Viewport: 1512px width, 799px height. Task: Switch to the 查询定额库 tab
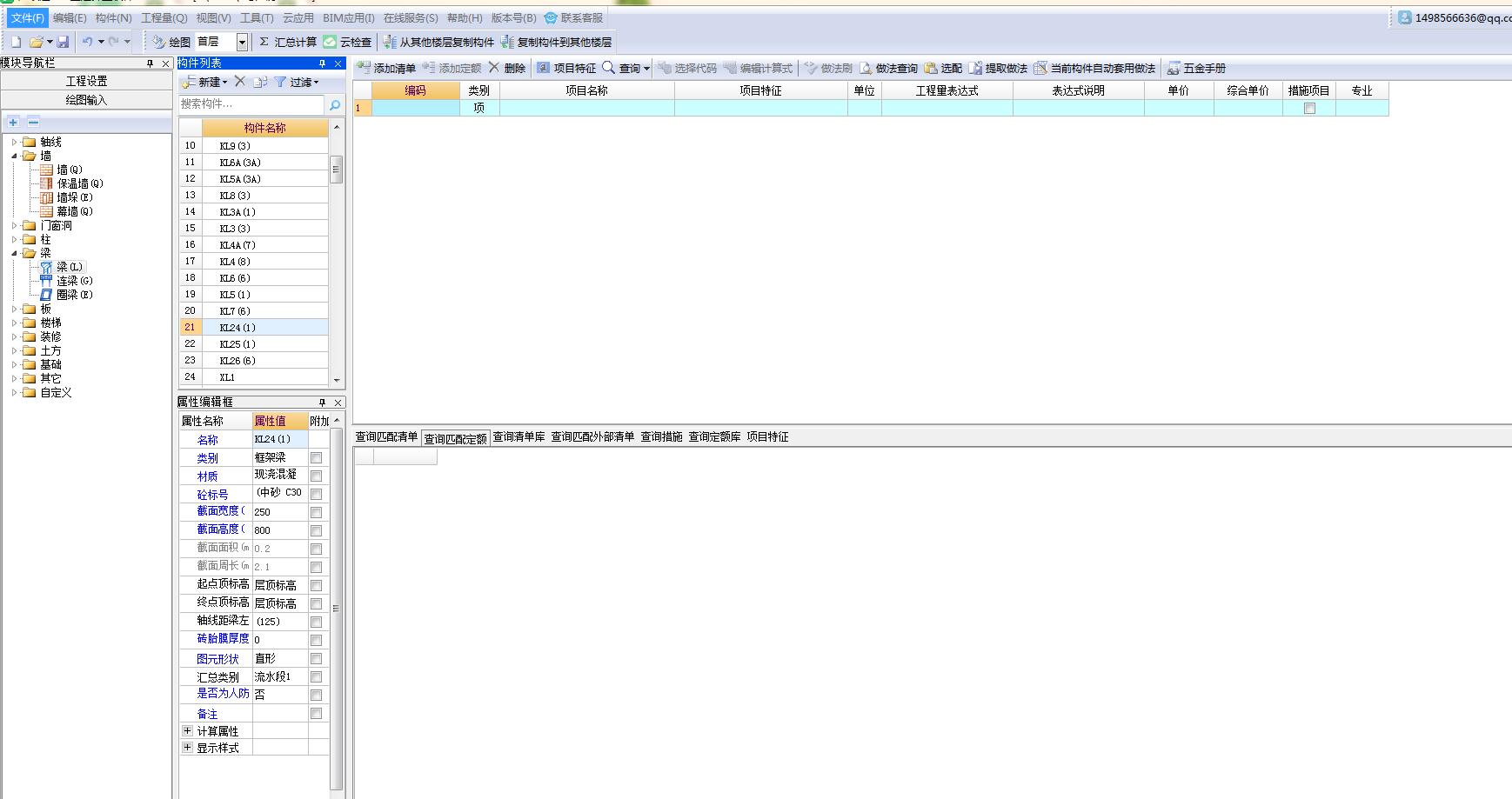point(714,436)
